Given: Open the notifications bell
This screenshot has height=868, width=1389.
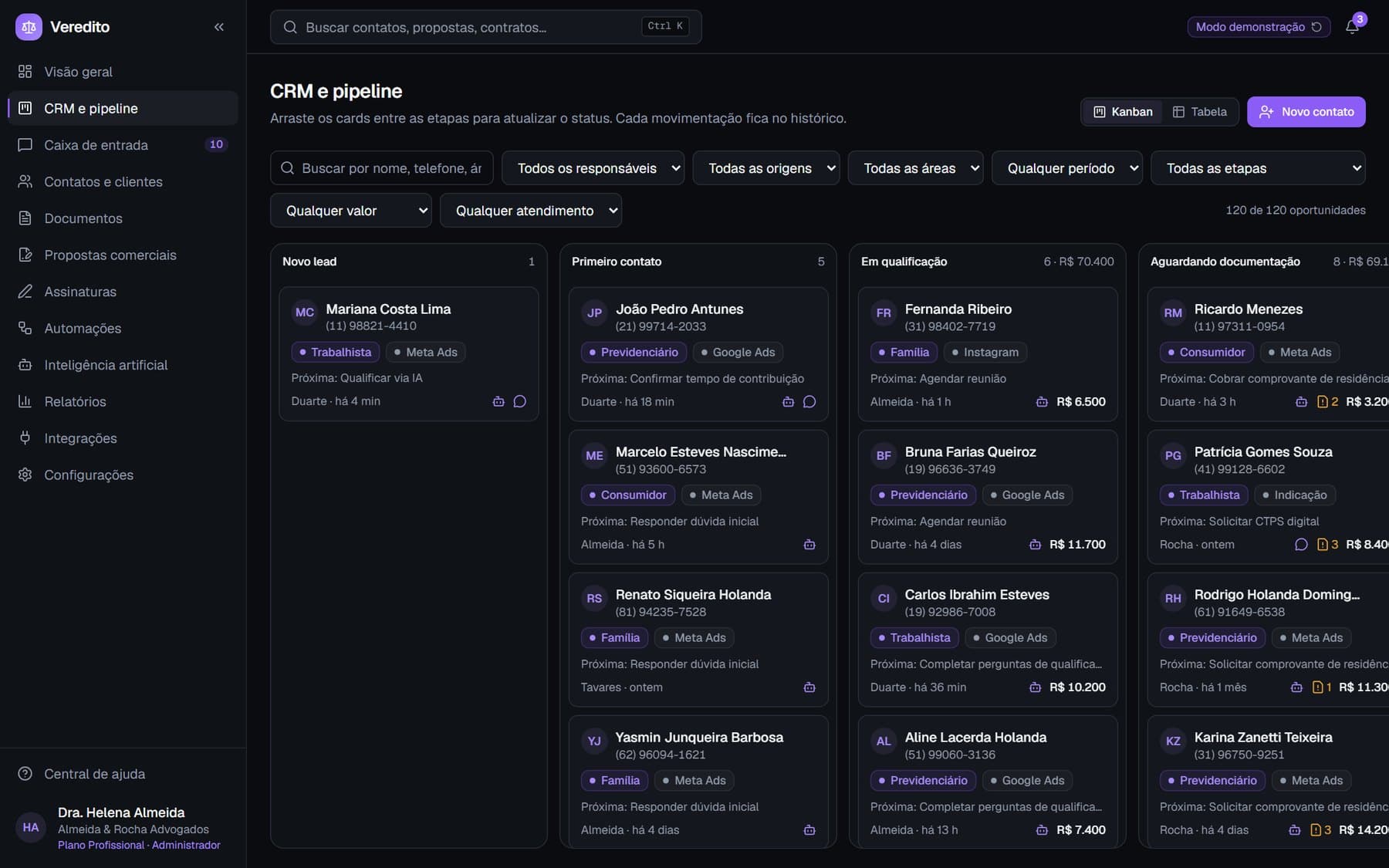Looking at the screenshot, I should pos(1352,27).
